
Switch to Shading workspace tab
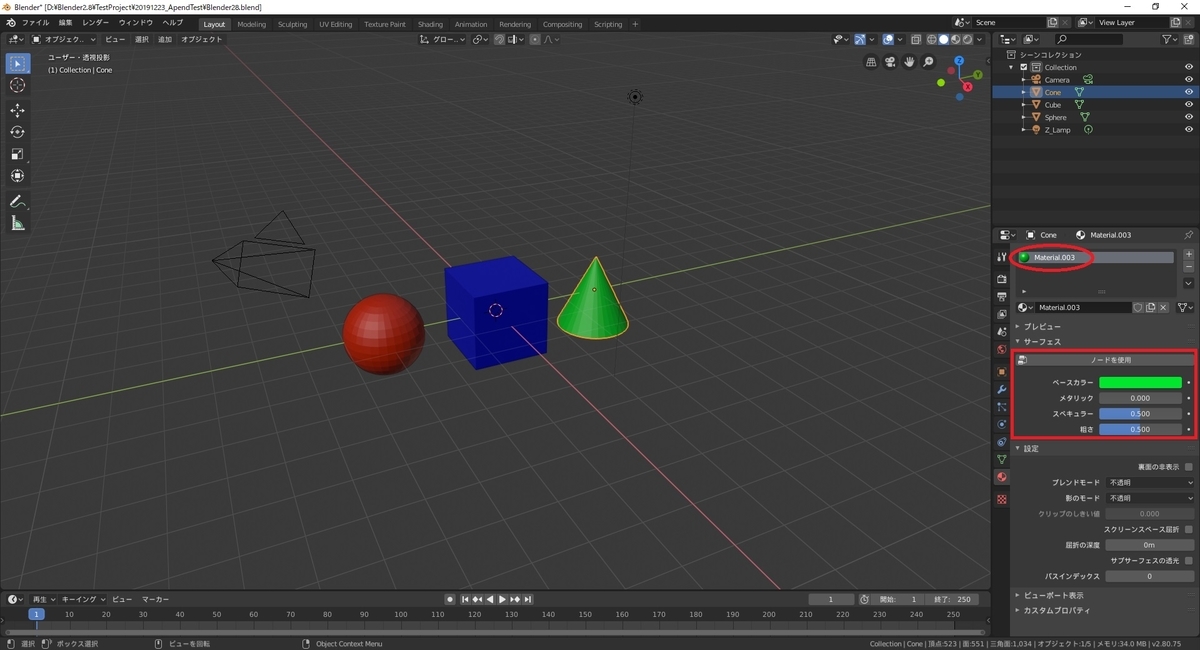430,24
